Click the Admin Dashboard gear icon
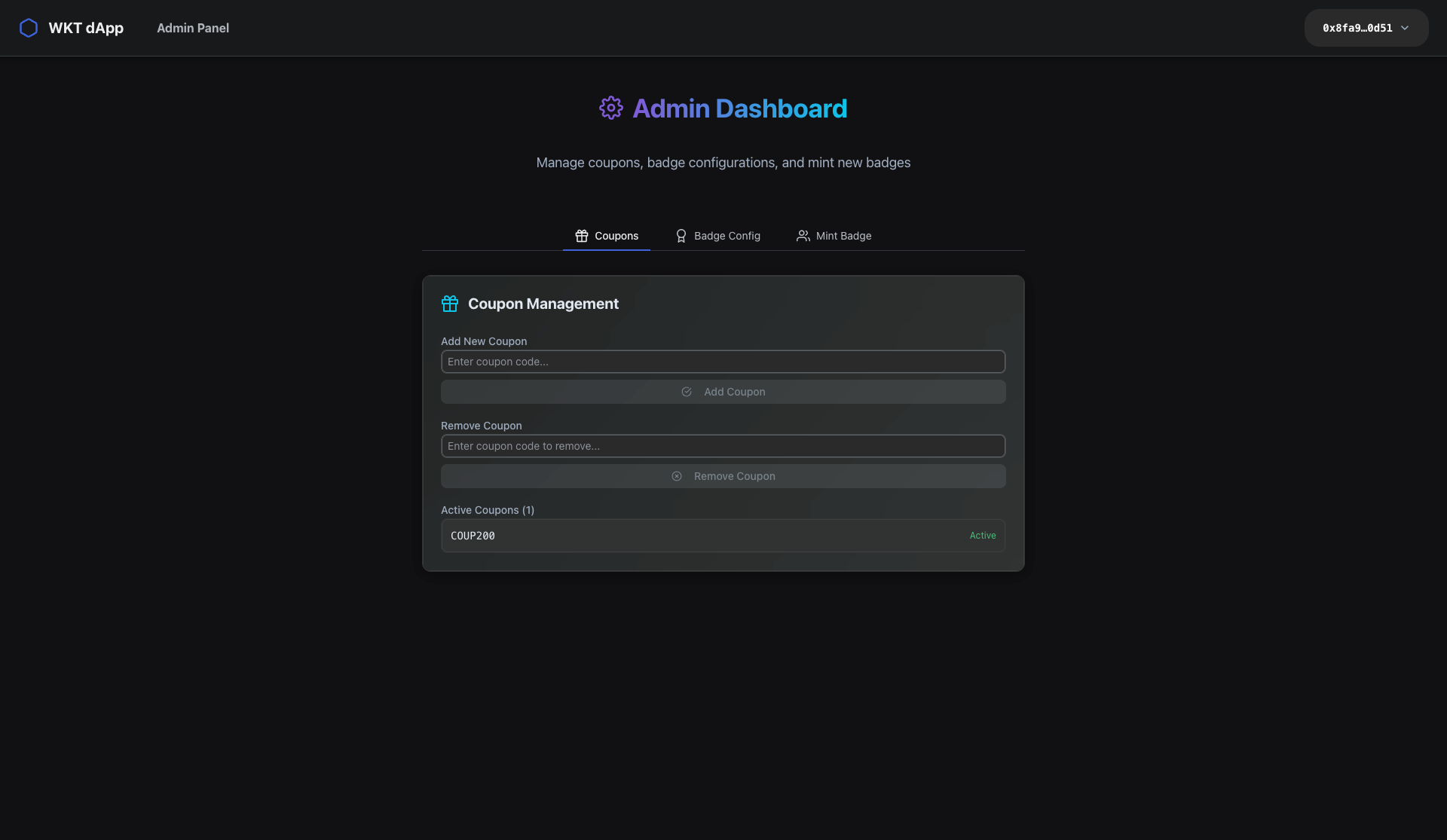Image resolution: width=1447 pixels, height=840 pixels. click(610, 108)
